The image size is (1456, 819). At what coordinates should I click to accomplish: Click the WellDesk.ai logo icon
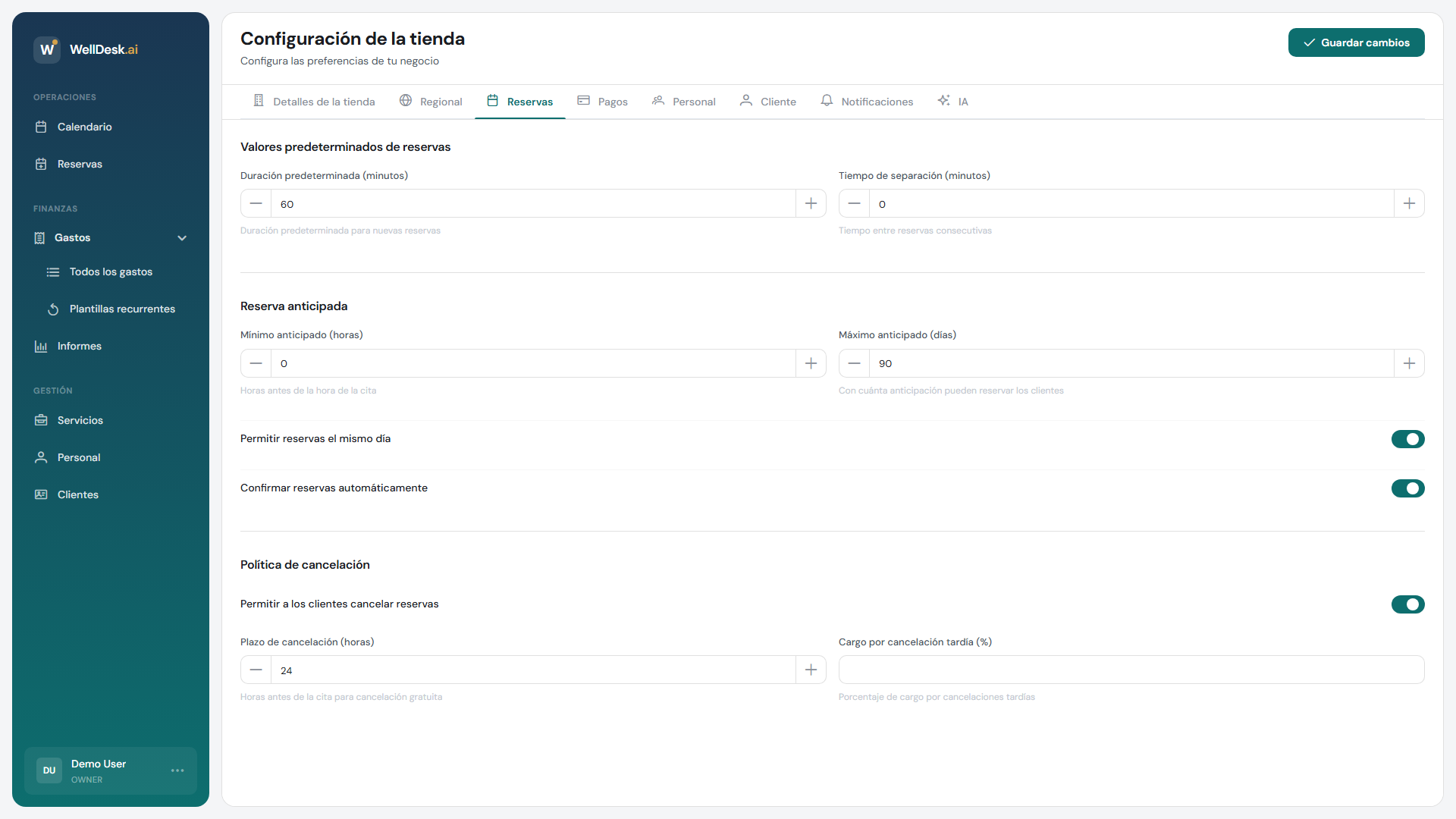pos(46,49)
